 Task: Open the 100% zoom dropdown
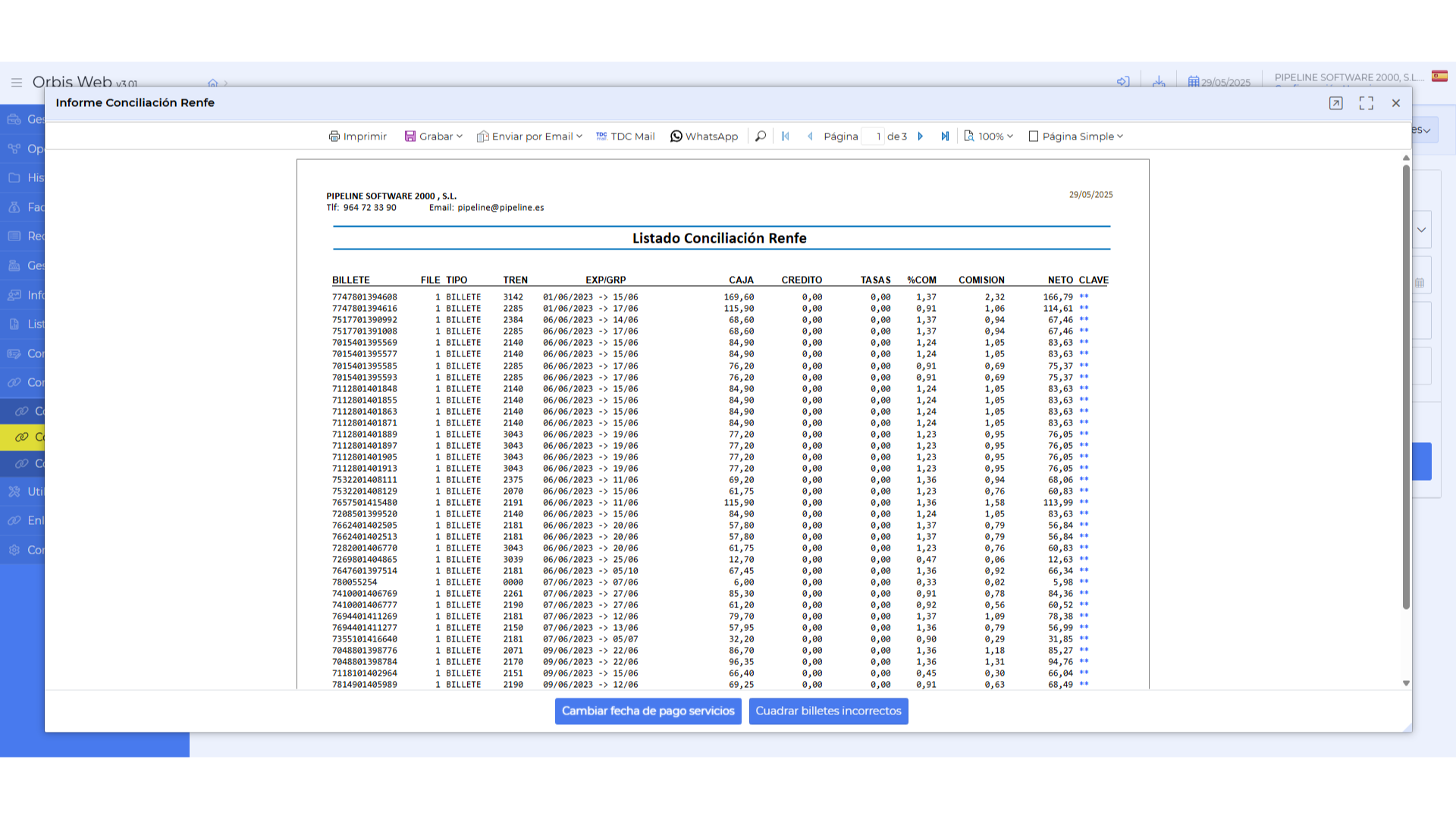click(988, 136)
